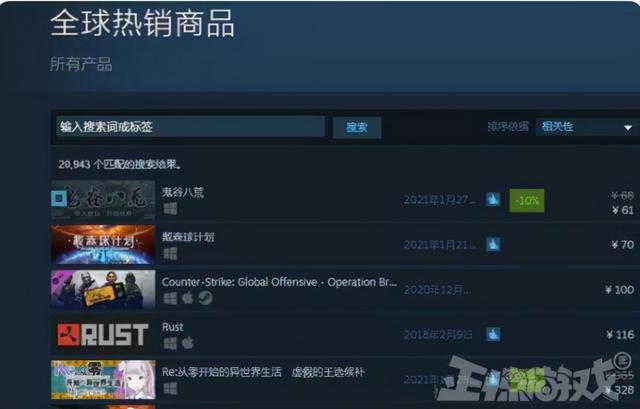640x409 pixels.
Task: Click the Apple icon under Counter-Strike listing
Action: [x=188, y=298]
